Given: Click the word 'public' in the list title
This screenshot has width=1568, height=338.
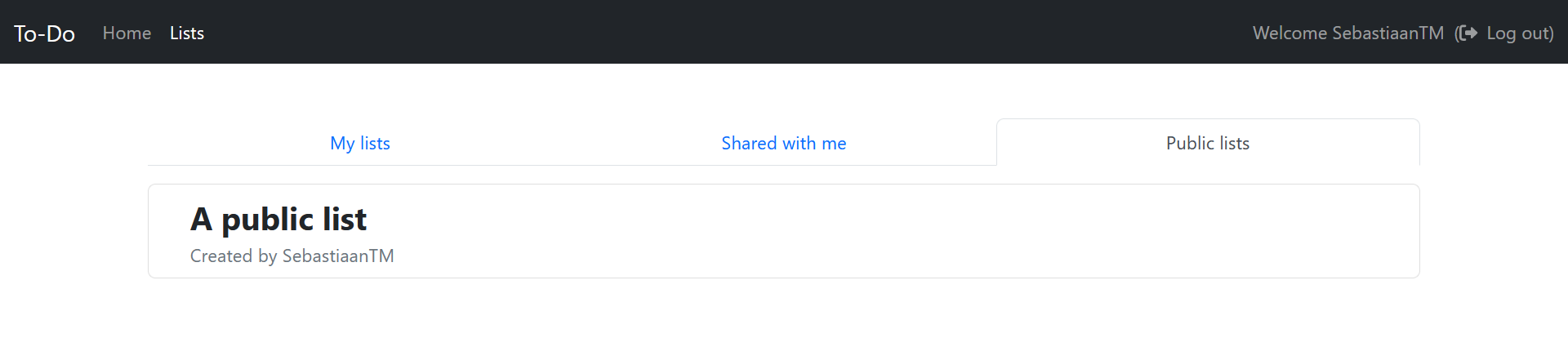Looking at the screenshot, I should 267,220.
